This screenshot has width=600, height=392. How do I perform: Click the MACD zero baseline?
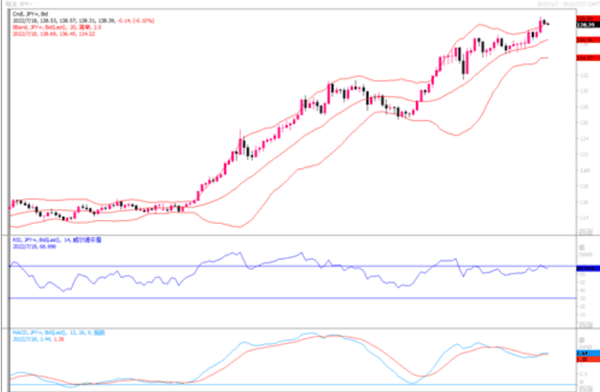click(293, 385)
